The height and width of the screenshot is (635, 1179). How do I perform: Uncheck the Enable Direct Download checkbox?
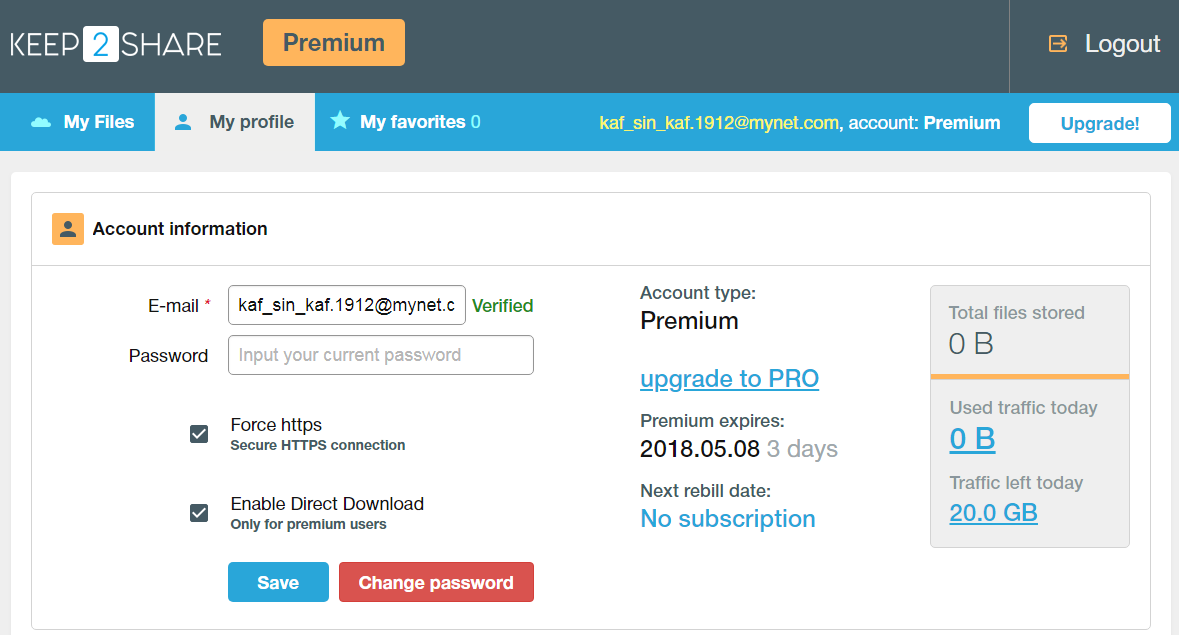pyautogui.click(x=199, y=513)
